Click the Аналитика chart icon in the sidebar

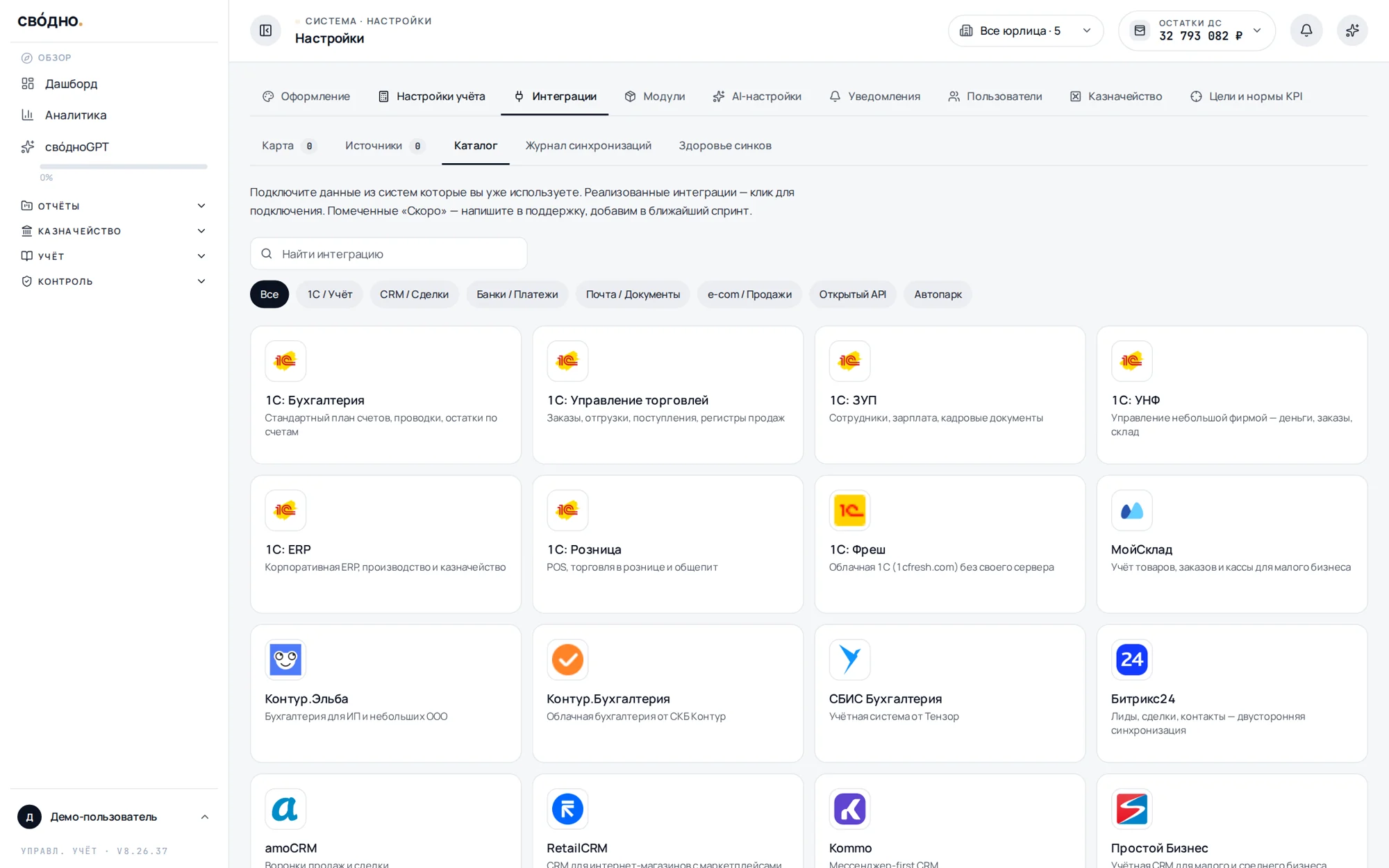tap(28, 115)
